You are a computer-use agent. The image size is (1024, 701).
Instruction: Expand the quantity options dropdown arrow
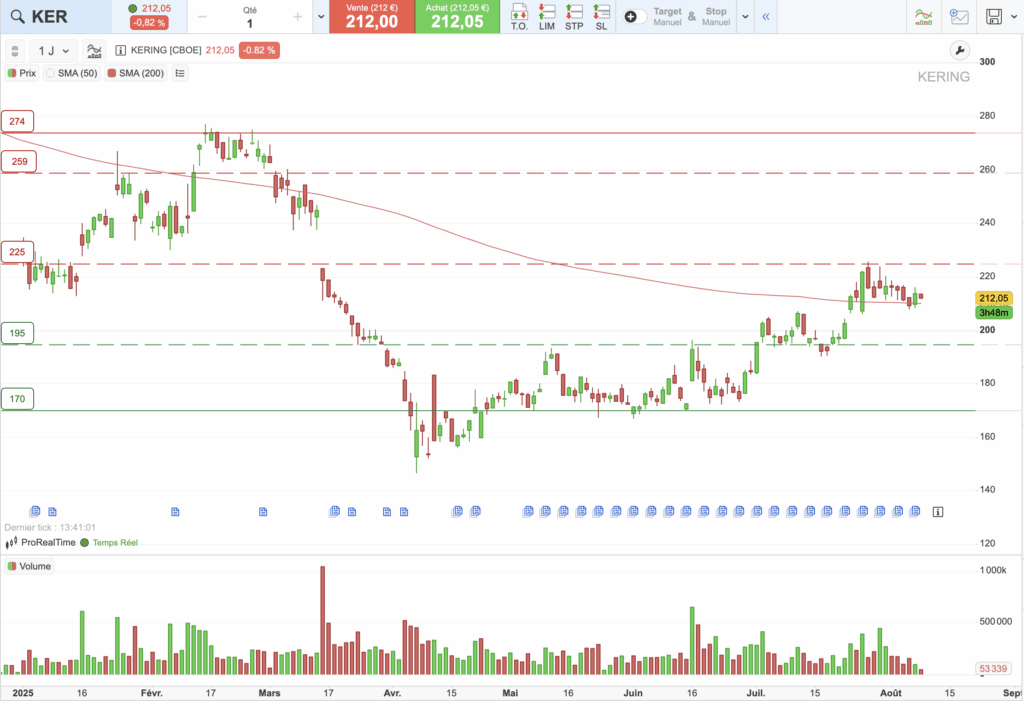tap(321, 17)
